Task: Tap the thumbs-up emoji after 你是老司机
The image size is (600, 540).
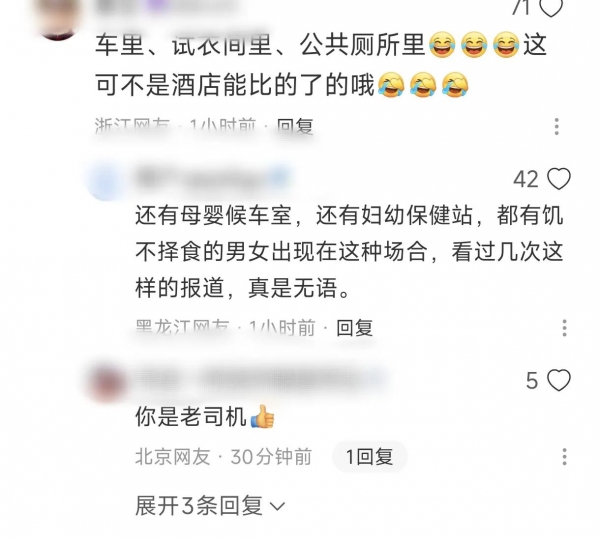Action: [x=262, y=416]
